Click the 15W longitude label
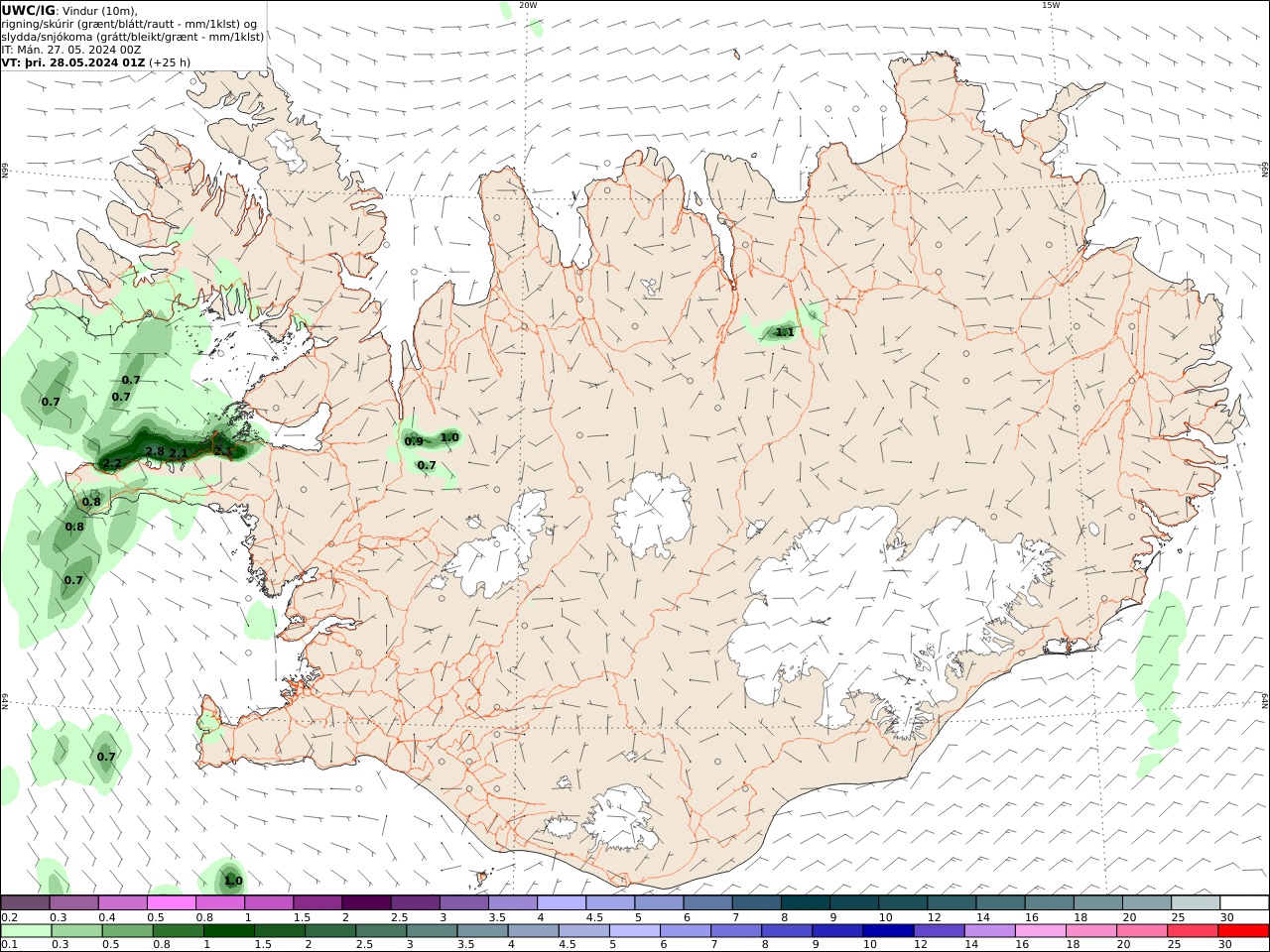Screen dimensions: 1270x952 coord(1051,5)
